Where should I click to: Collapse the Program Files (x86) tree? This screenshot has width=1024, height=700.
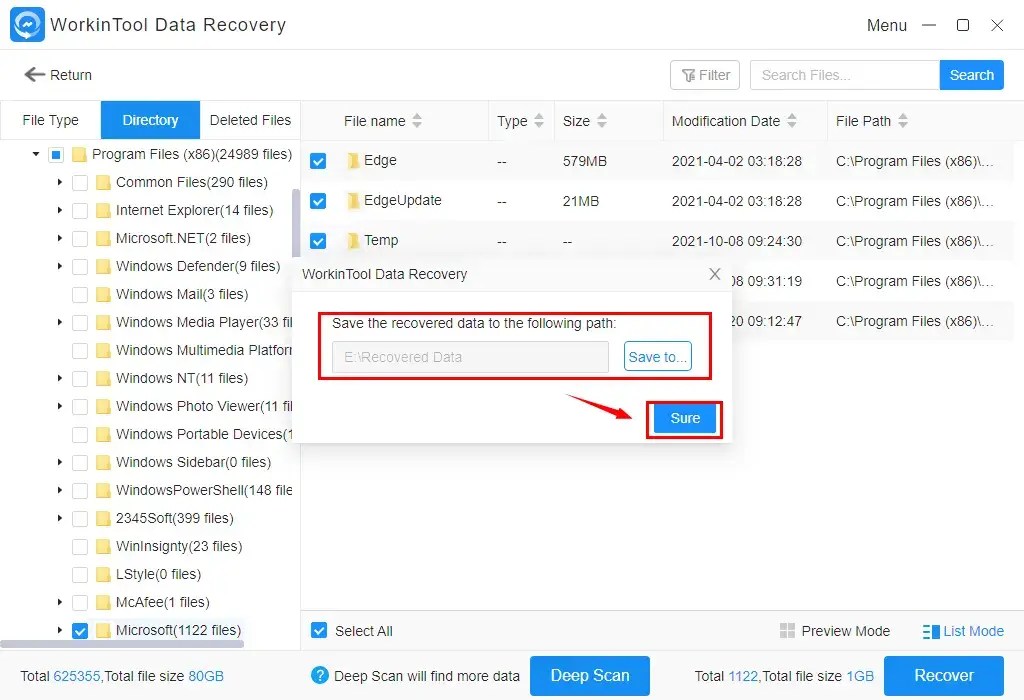[33, 154]
